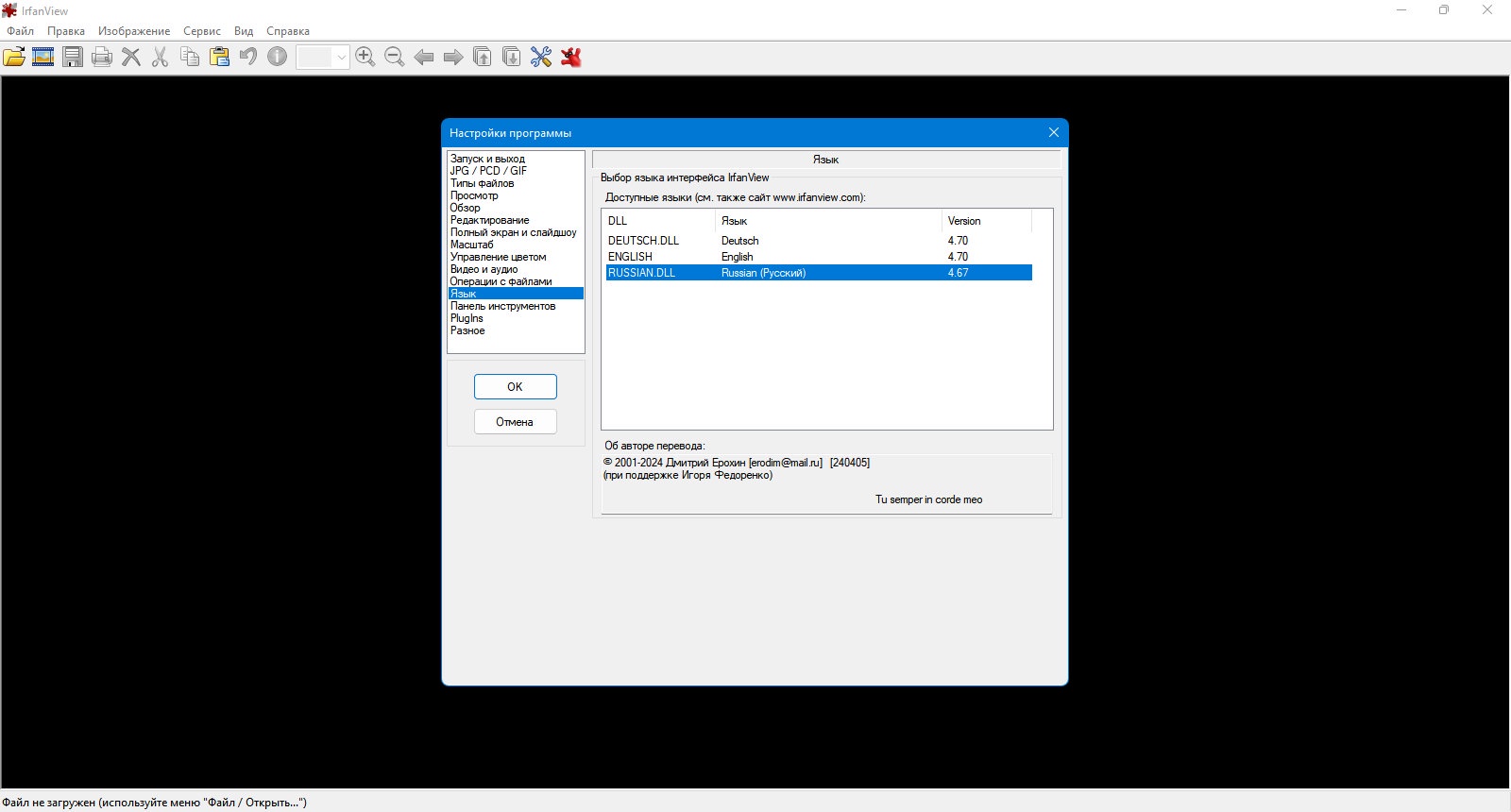Screen dimensions: 1511x812
Task: Click the Отмена button
Action: (x=515, y=422)
